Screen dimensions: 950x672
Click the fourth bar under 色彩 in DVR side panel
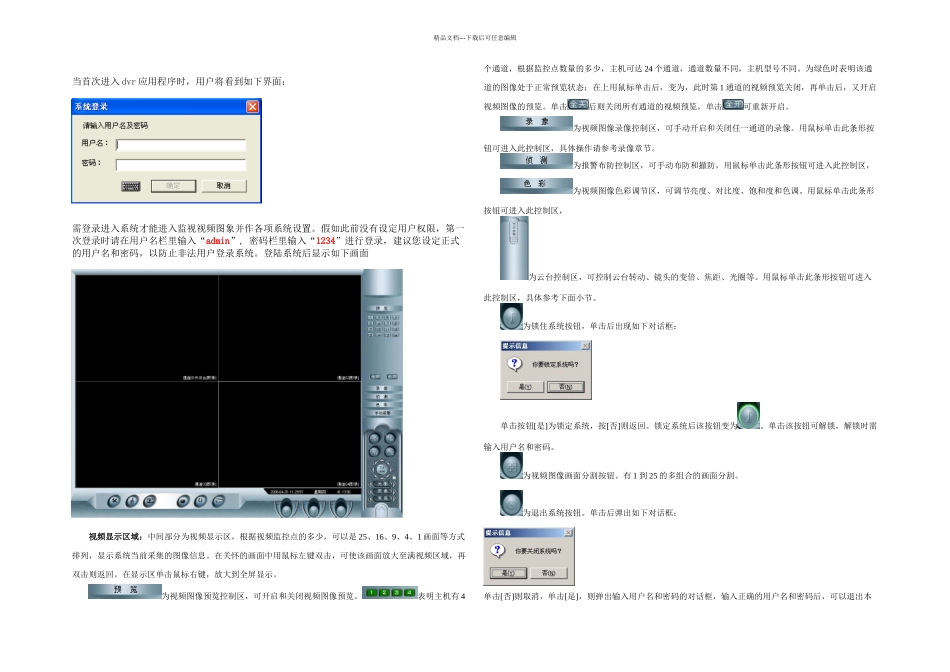tap(382, 413)
